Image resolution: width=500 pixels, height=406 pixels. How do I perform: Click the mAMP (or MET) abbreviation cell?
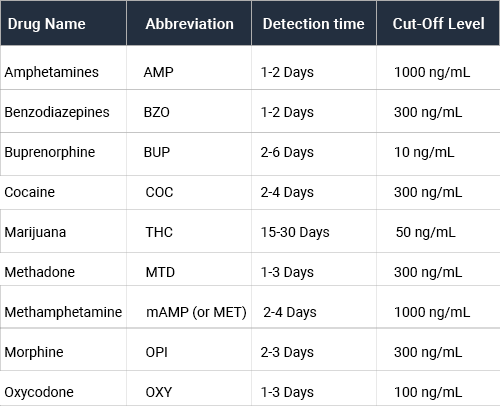(189, 307)
